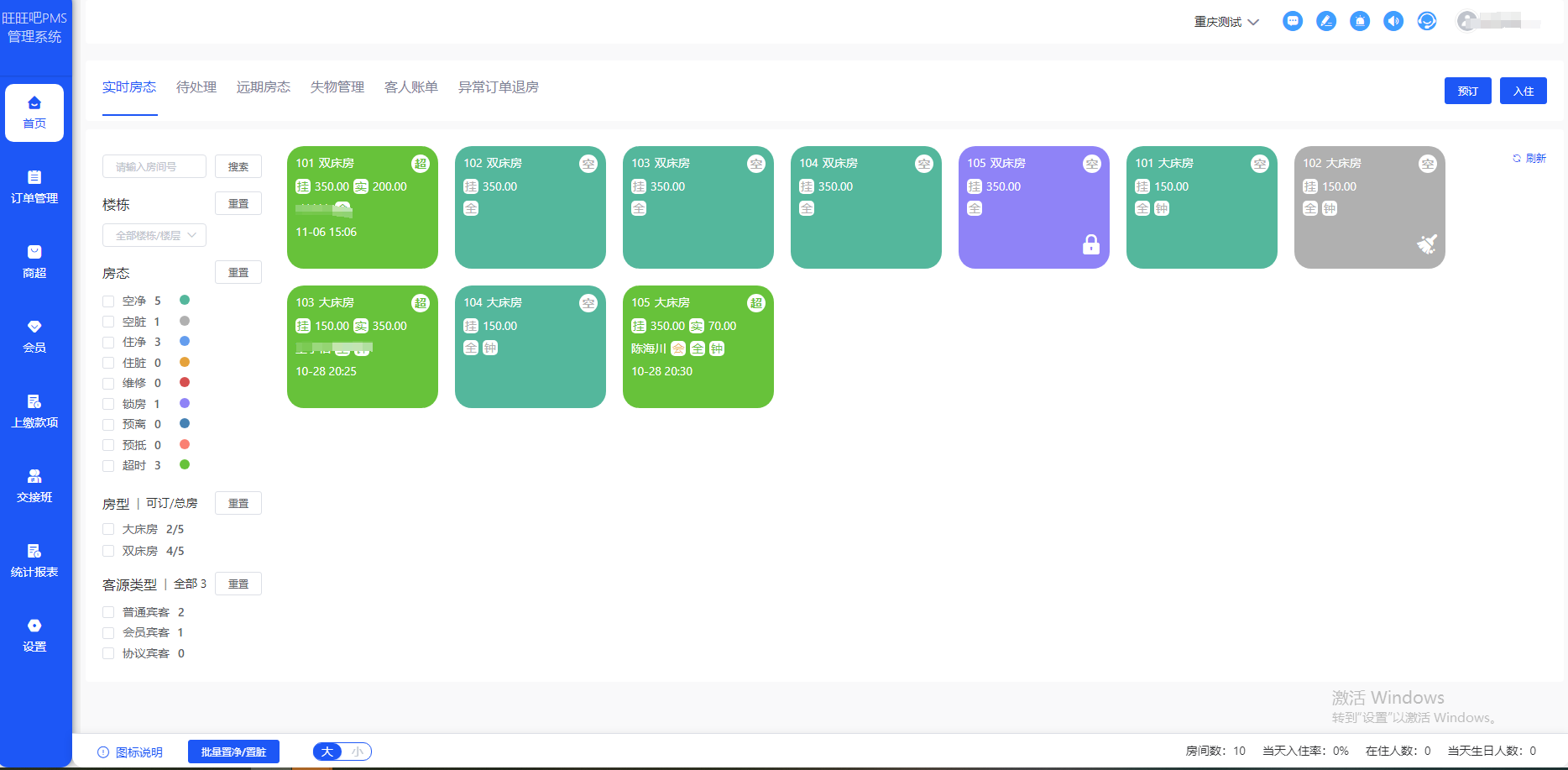Click the 请输入房间号 search input field
The width and height of the screenshot is (1568, 770).
tap(154, 166)
